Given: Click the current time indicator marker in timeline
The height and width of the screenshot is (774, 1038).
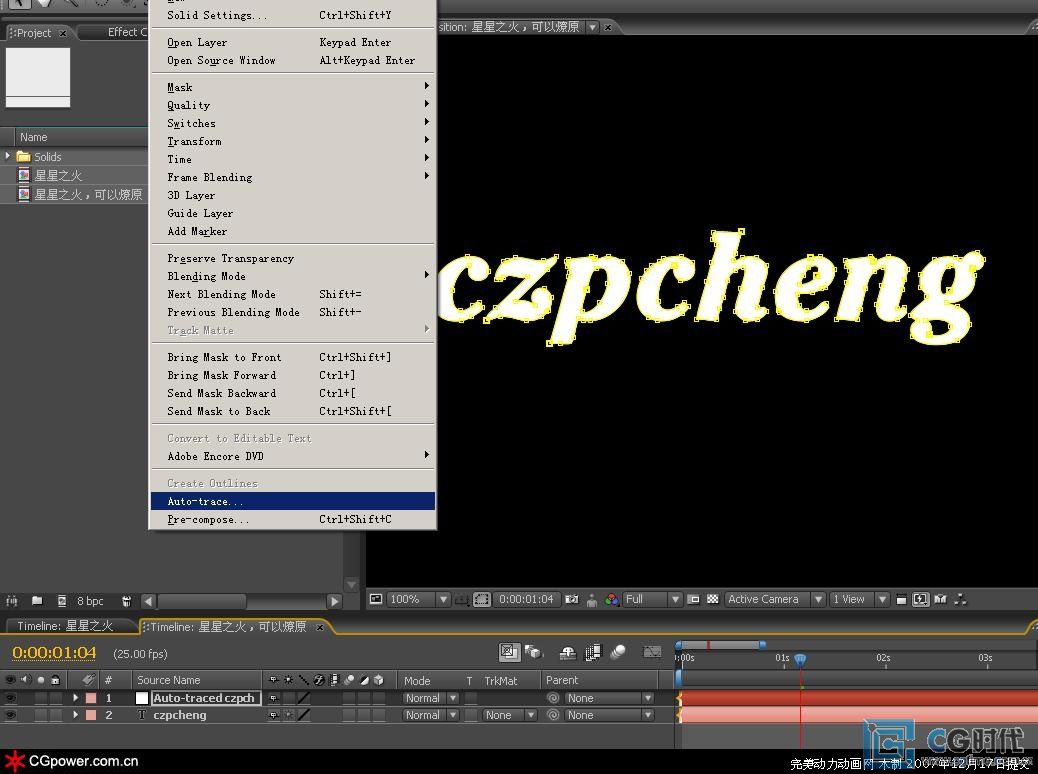Looking at the screenshot, I should tap(800, 659).
